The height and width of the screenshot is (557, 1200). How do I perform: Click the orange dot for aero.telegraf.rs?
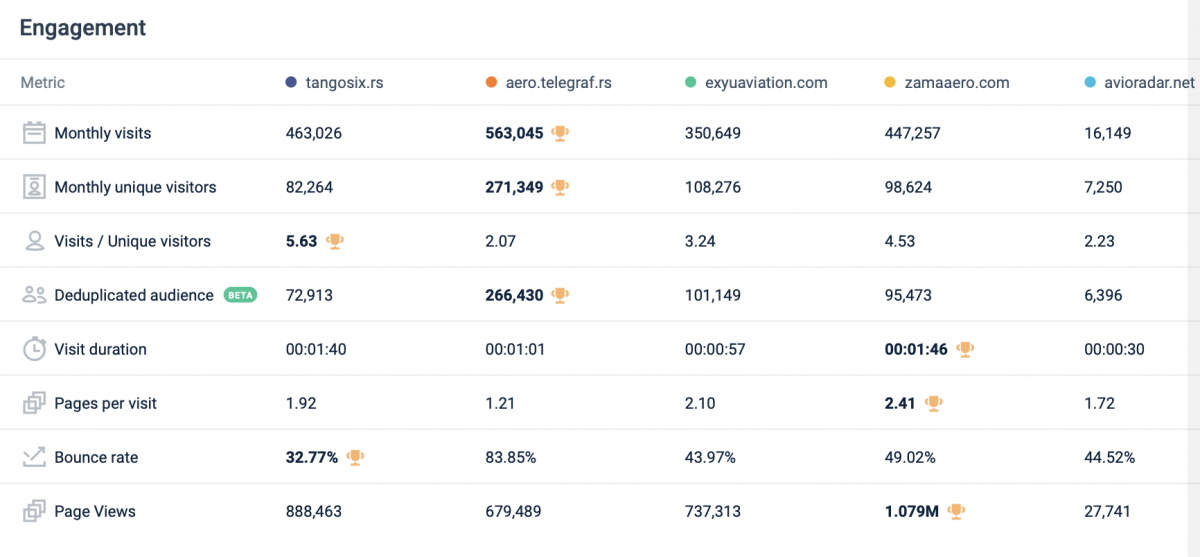tap(491, 83)
